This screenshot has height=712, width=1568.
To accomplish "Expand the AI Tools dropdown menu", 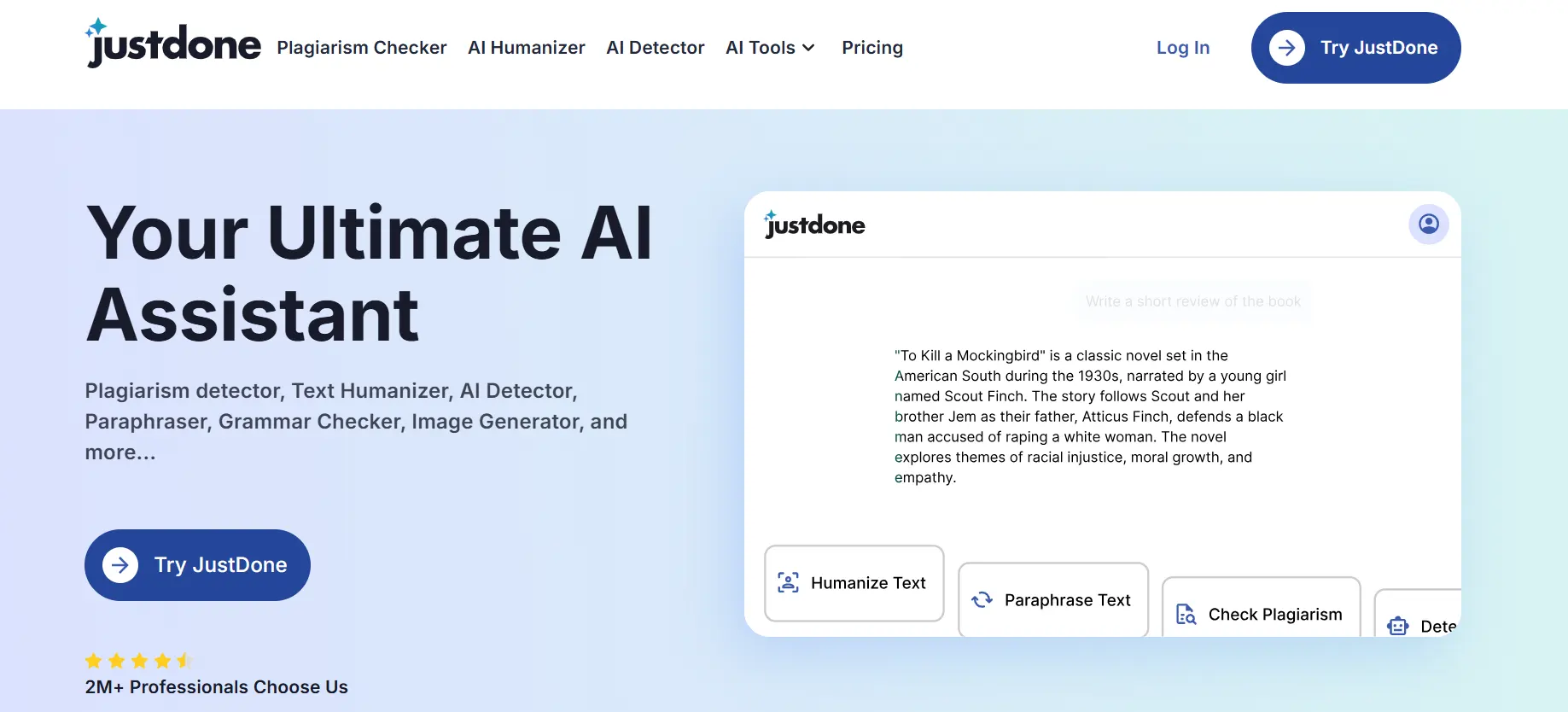I will 760,48.
